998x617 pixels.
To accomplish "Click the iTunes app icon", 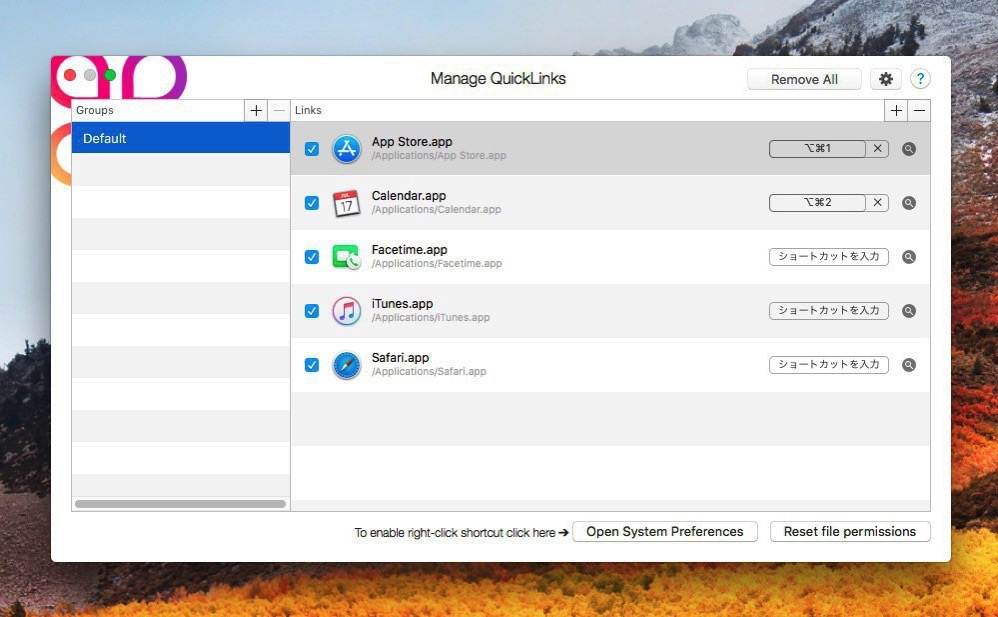I will [x=346, y=311].
